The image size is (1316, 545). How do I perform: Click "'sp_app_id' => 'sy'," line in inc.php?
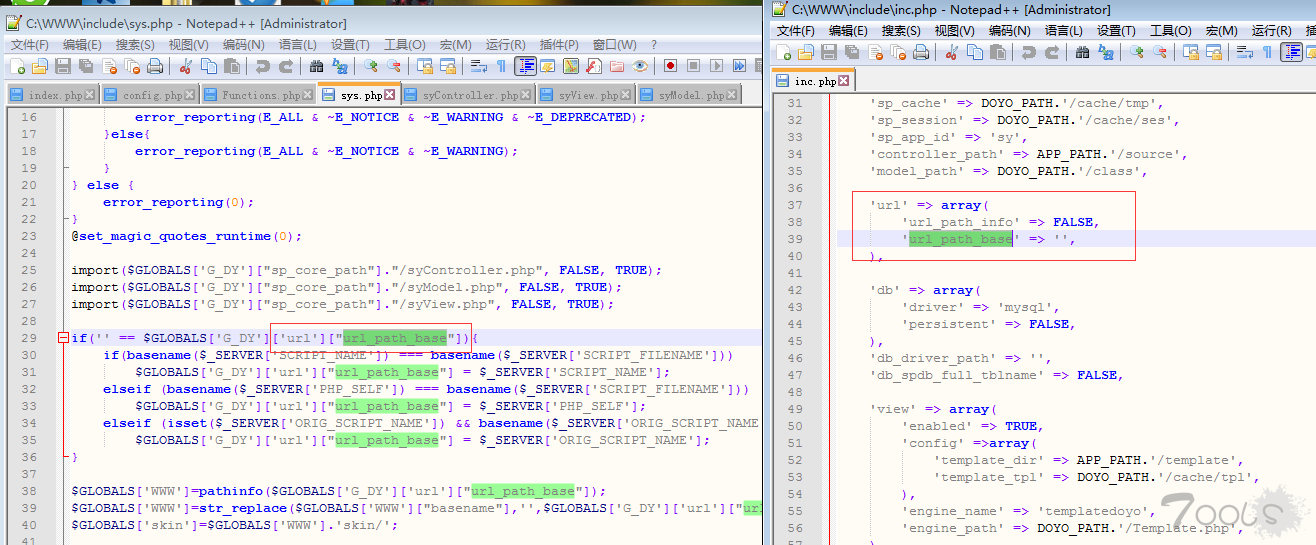pos(960,137)
